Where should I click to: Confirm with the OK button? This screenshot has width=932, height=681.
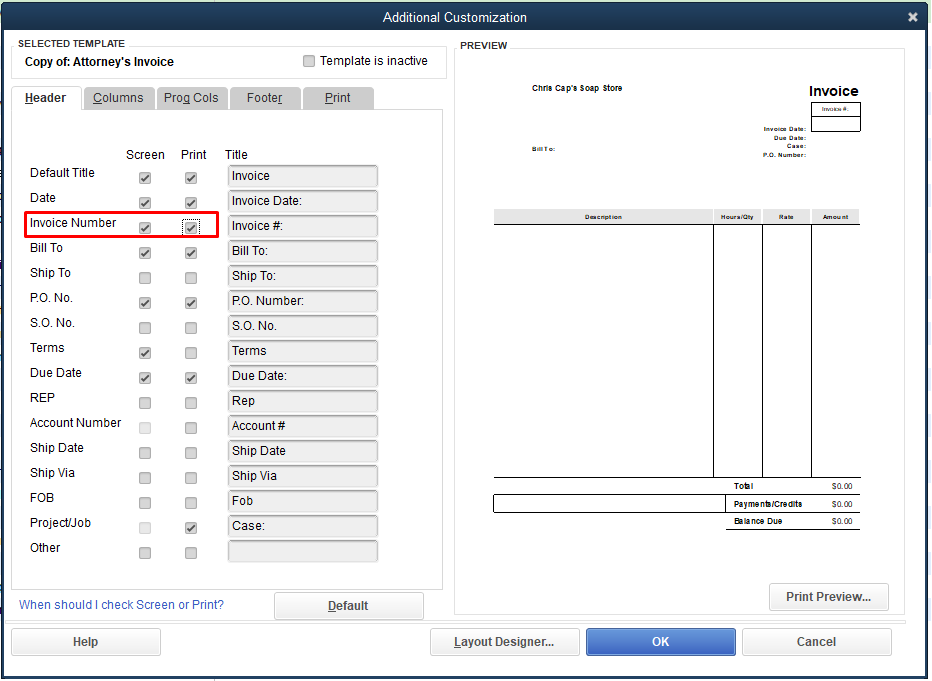(660, 642)
